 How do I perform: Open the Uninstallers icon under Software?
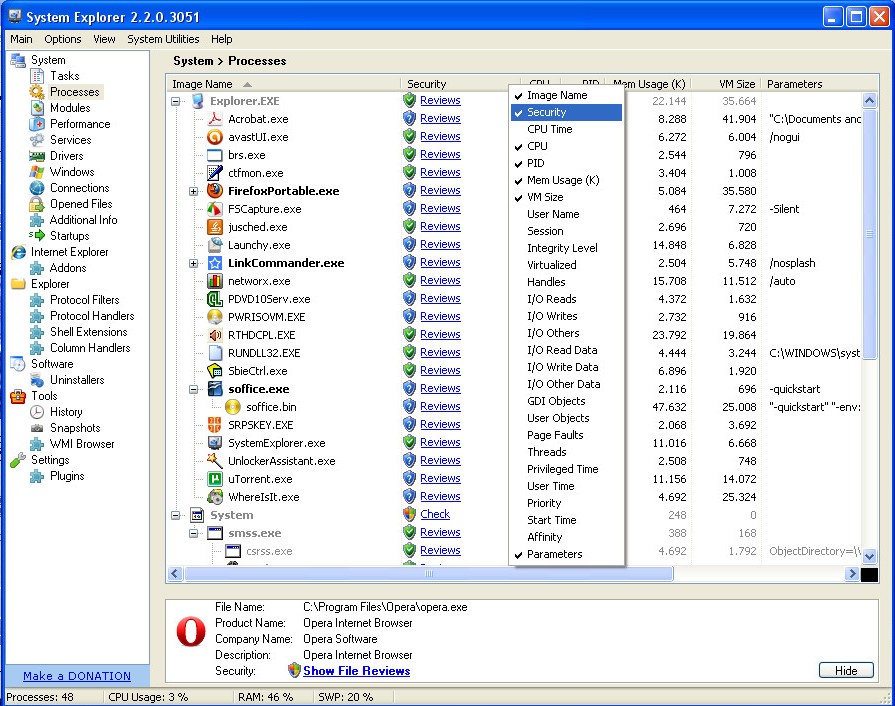[37, 380]
